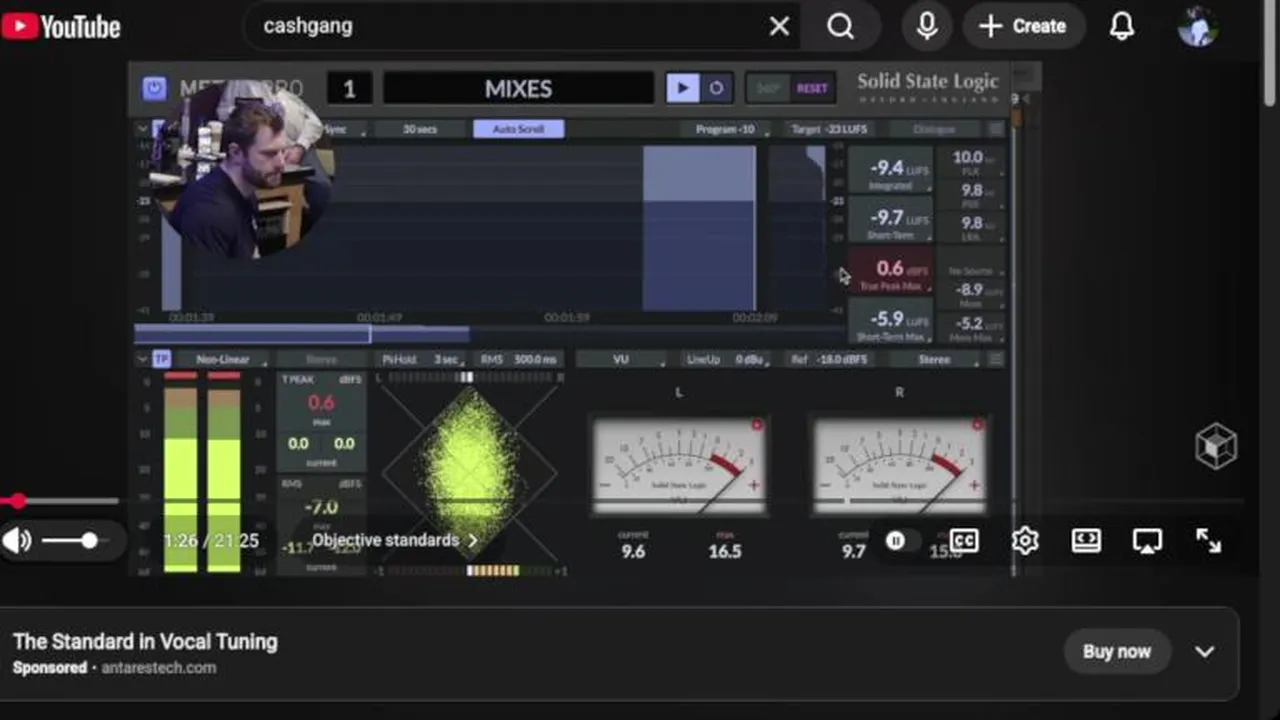Viewport: 1280px width, 720px height.
Task: Toggle the TP button in the meter section
Action: (161, 359)
